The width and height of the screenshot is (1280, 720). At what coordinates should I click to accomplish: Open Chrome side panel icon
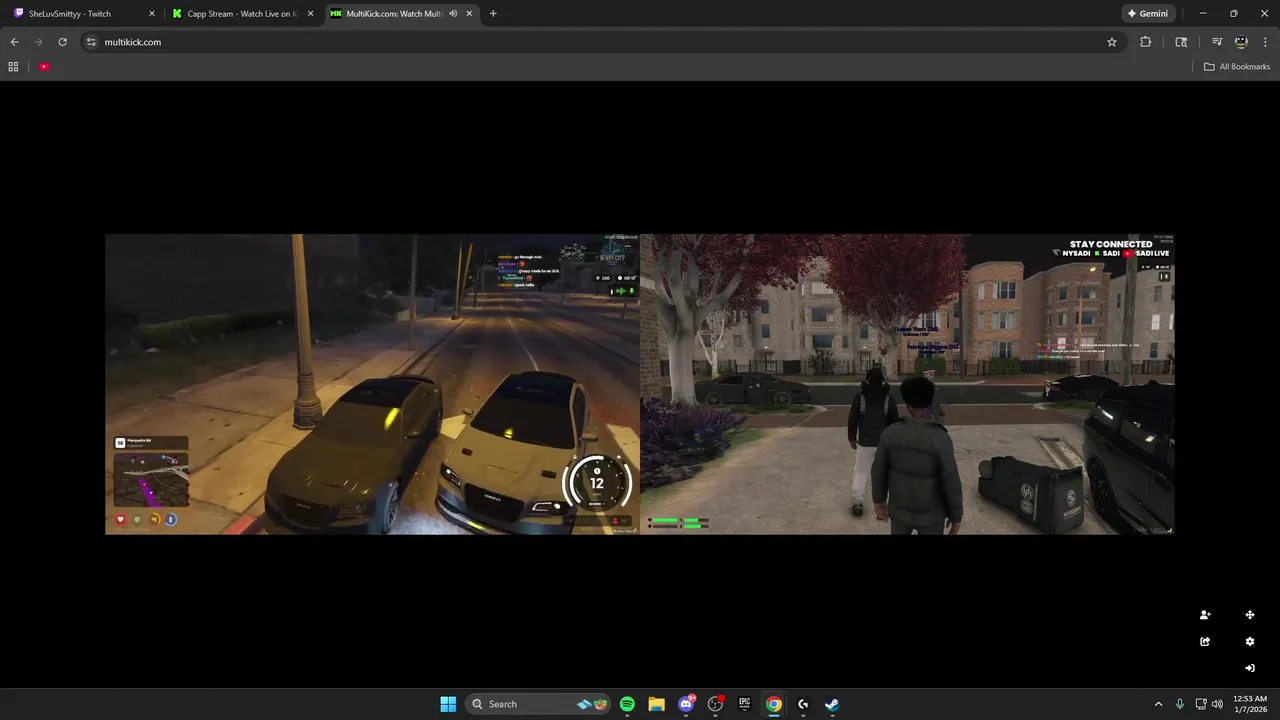pyautogui.click(x=1181, y=42)
